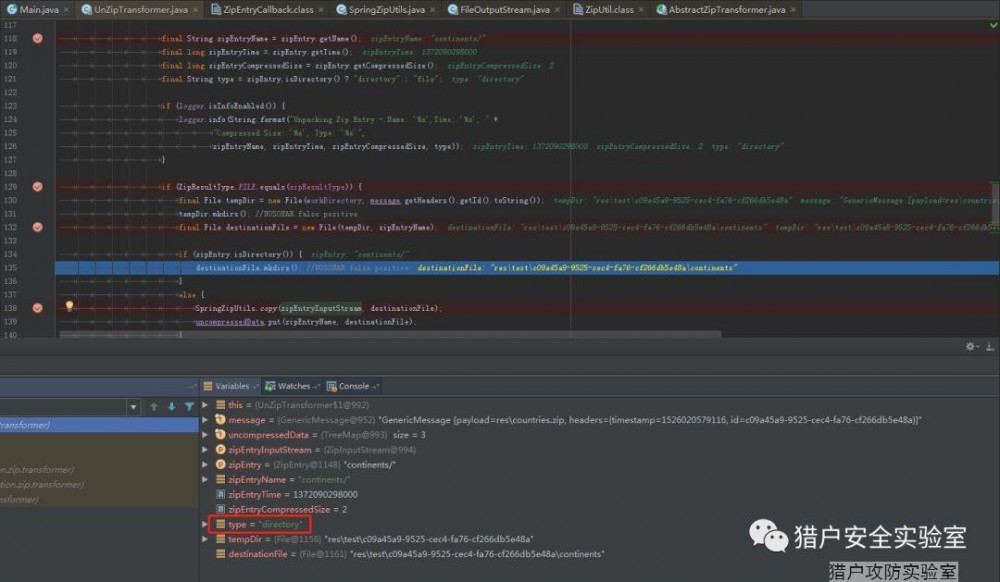Expand the zipEntryInputStream variable node
Viewport: 1000px width, 582px height.
click(203, 450)
